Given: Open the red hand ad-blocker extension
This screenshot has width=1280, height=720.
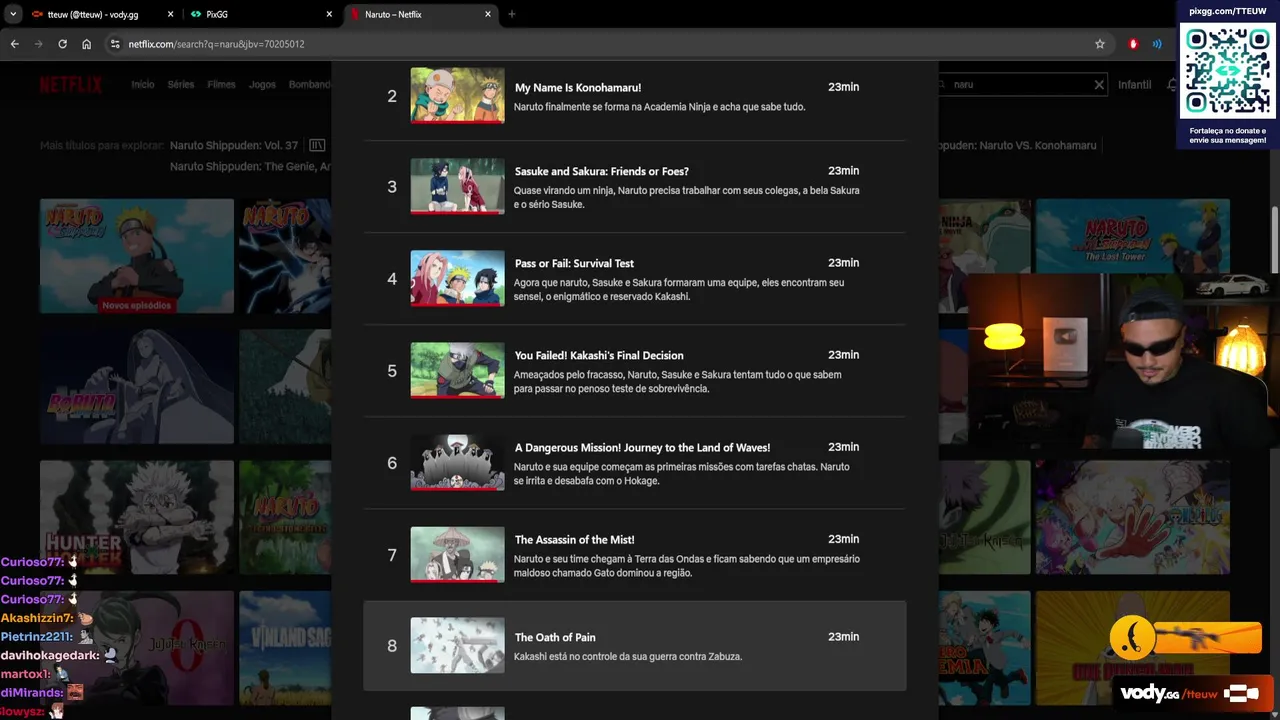Looking at the screenshot, I should [1133, 44].
